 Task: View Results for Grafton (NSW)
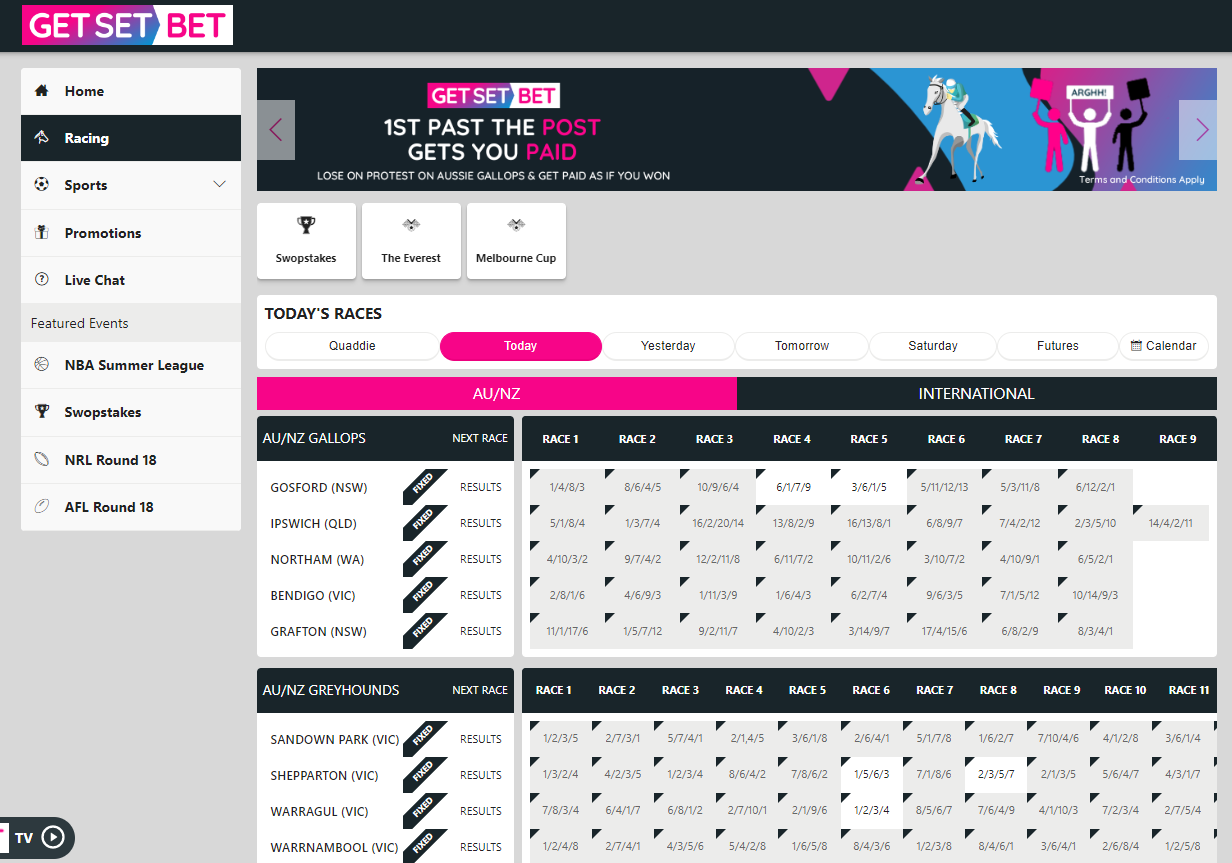coord(481,631)
